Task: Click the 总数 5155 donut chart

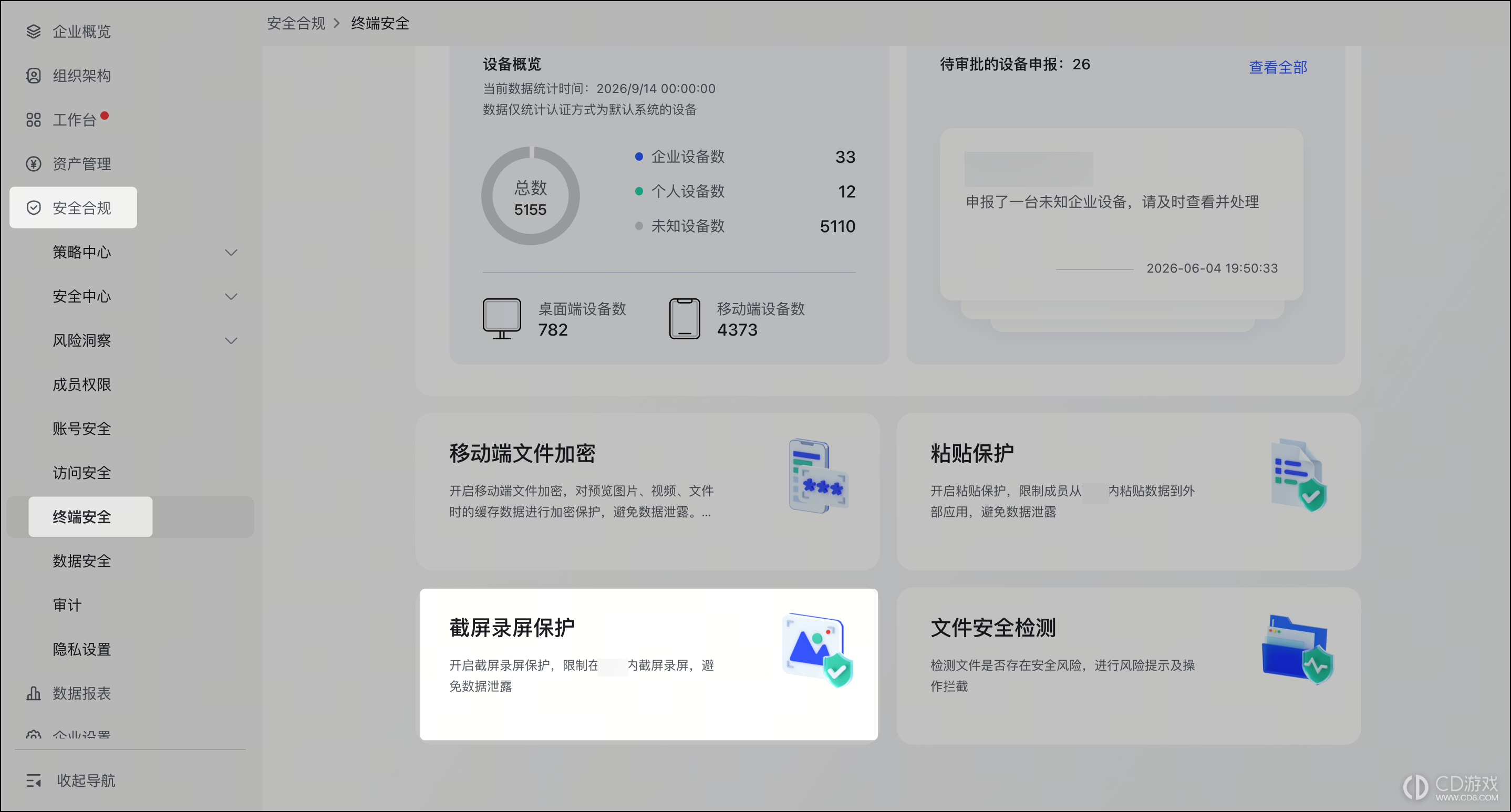Action: coord(530,196)
